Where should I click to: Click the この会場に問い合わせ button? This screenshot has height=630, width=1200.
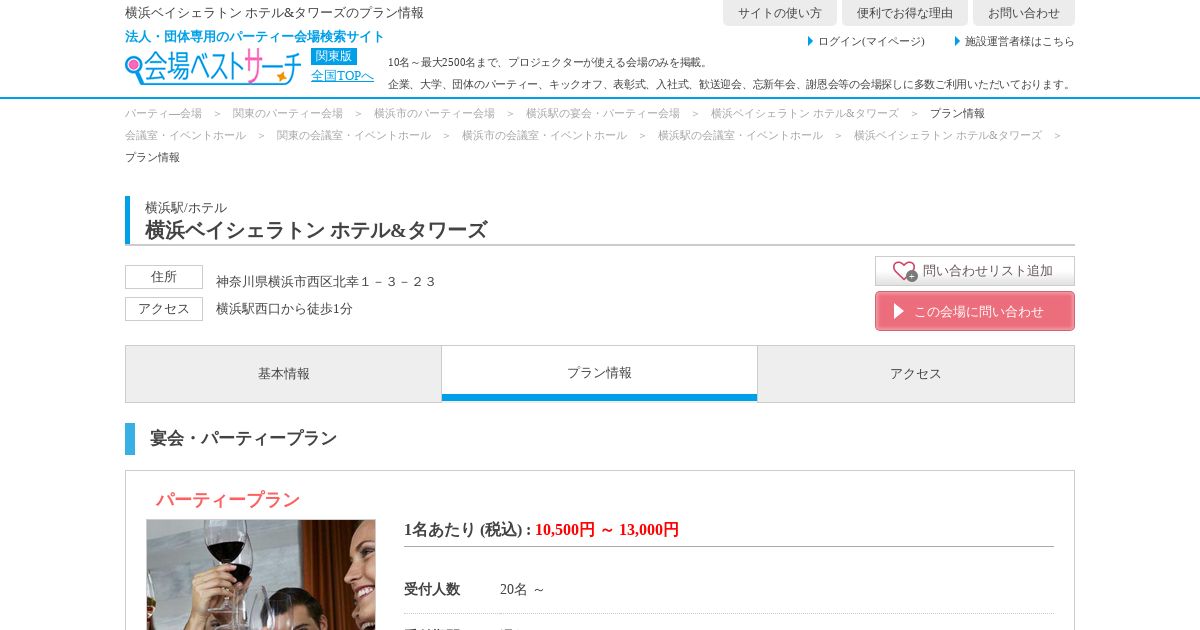[975, 311]
